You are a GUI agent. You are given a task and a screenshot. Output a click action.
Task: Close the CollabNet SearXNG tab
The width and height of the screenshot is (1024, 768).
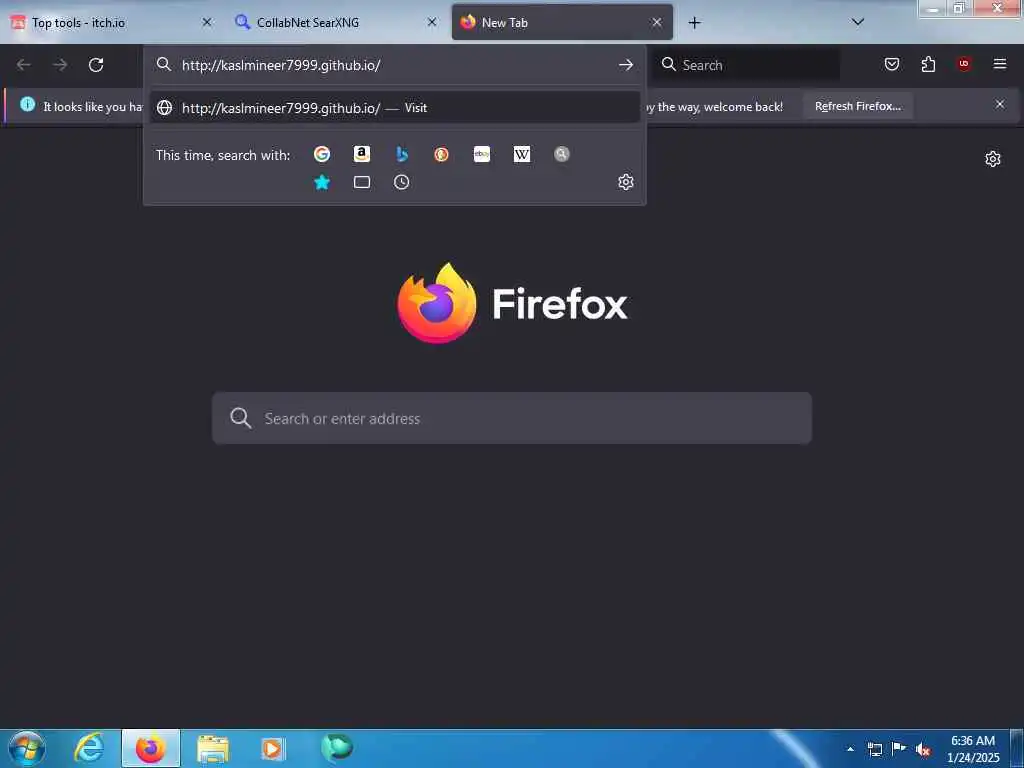(x=432, y=22)
